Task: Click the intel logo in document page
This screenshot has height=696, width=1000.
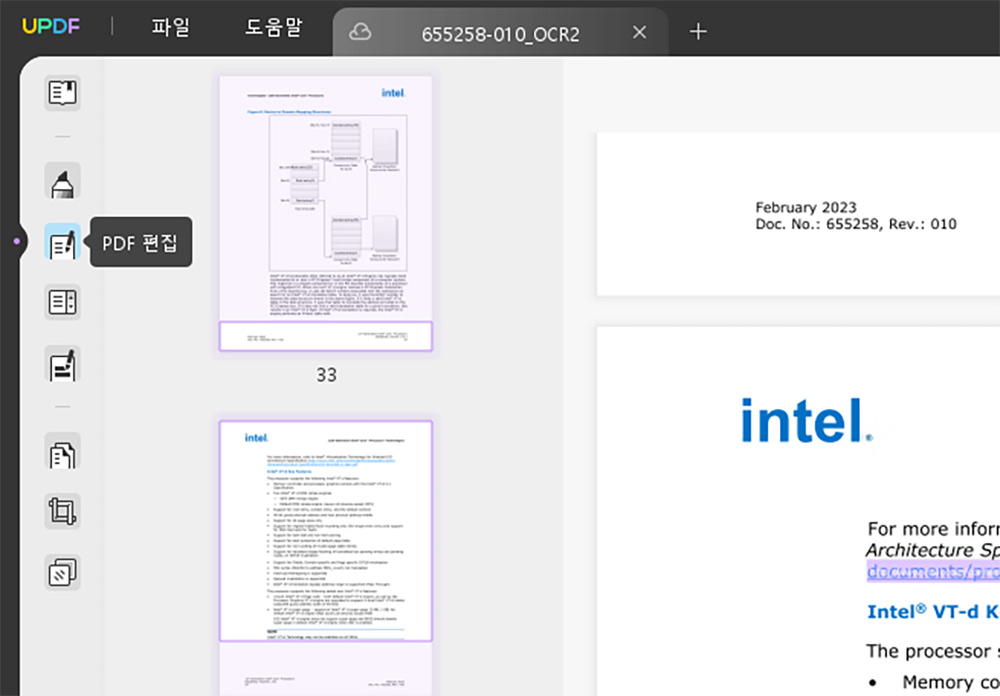Action: pyautogui.click(x=807, y=420)
